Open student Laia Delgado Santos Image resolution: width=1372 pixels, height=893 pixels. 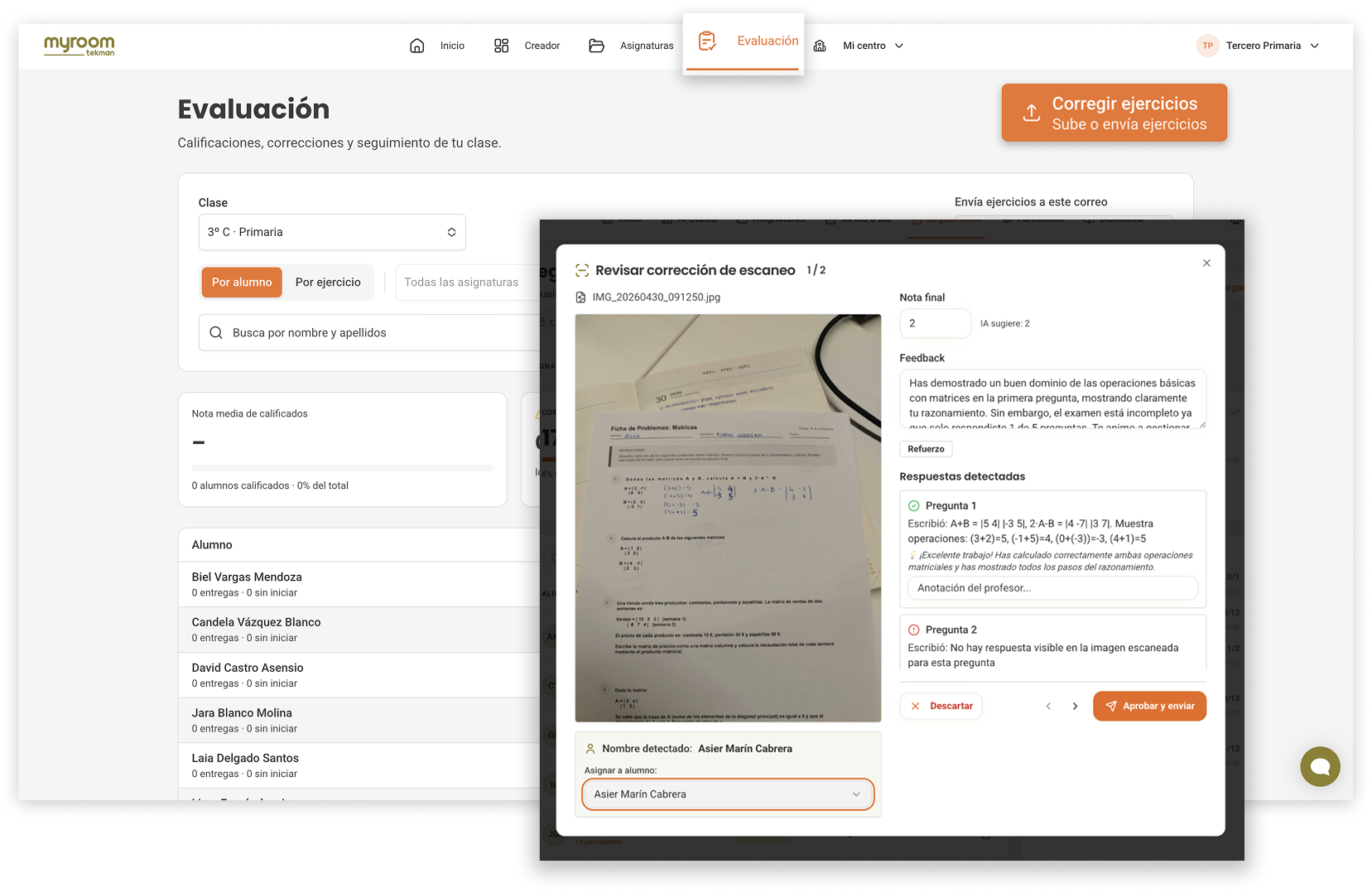(359, 765)
